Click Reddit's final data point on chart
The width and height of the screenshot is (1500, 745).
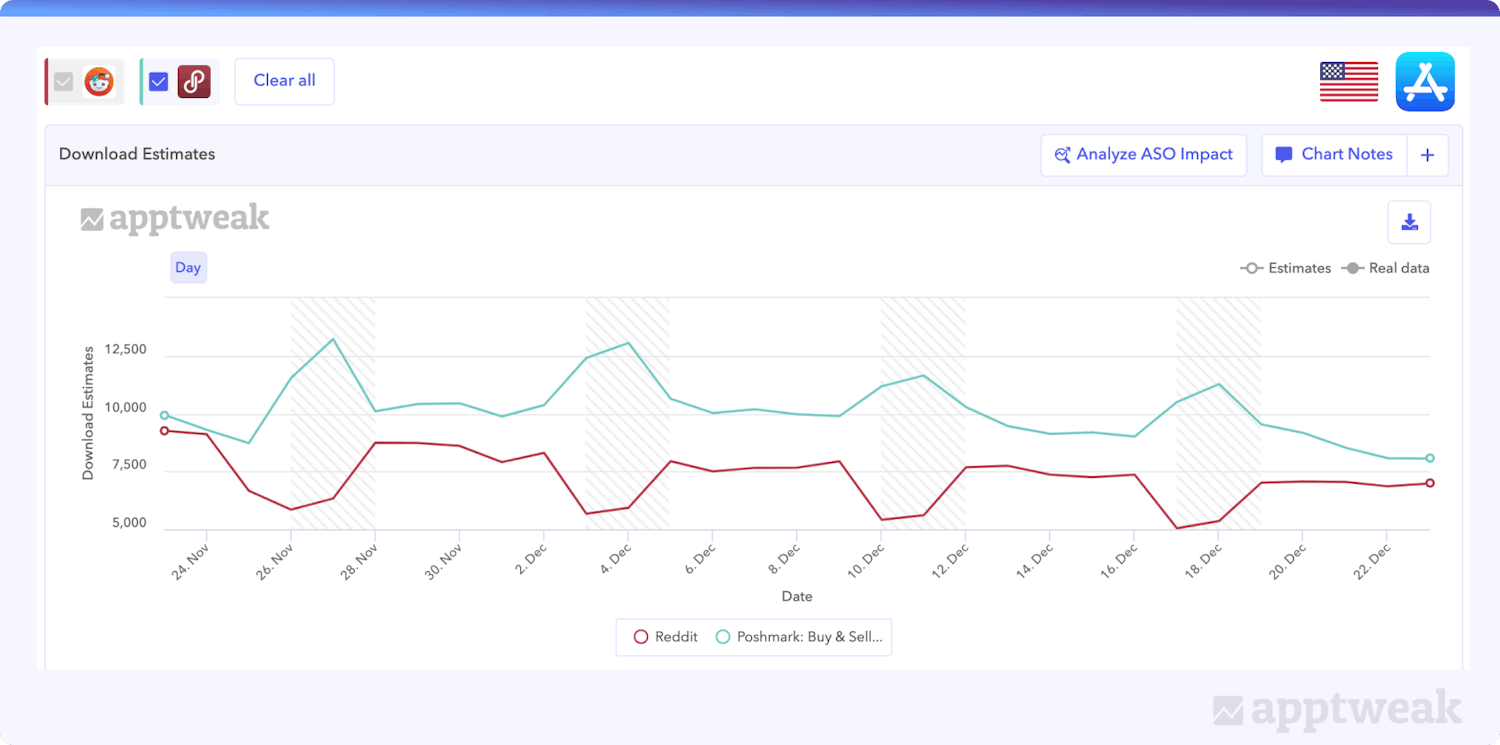click(1430, 483)
